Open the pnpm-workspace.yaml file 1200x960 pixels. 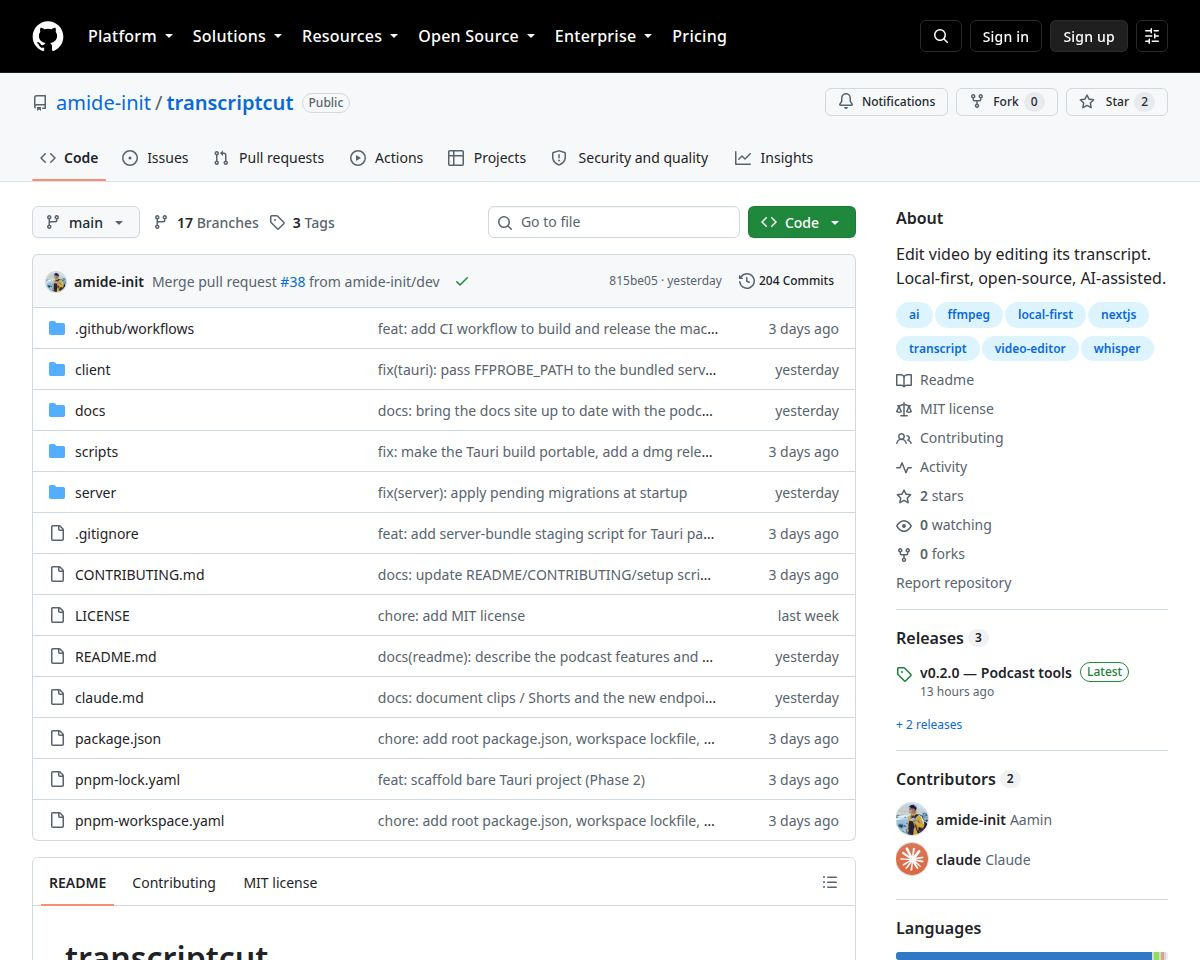point(149,821)
